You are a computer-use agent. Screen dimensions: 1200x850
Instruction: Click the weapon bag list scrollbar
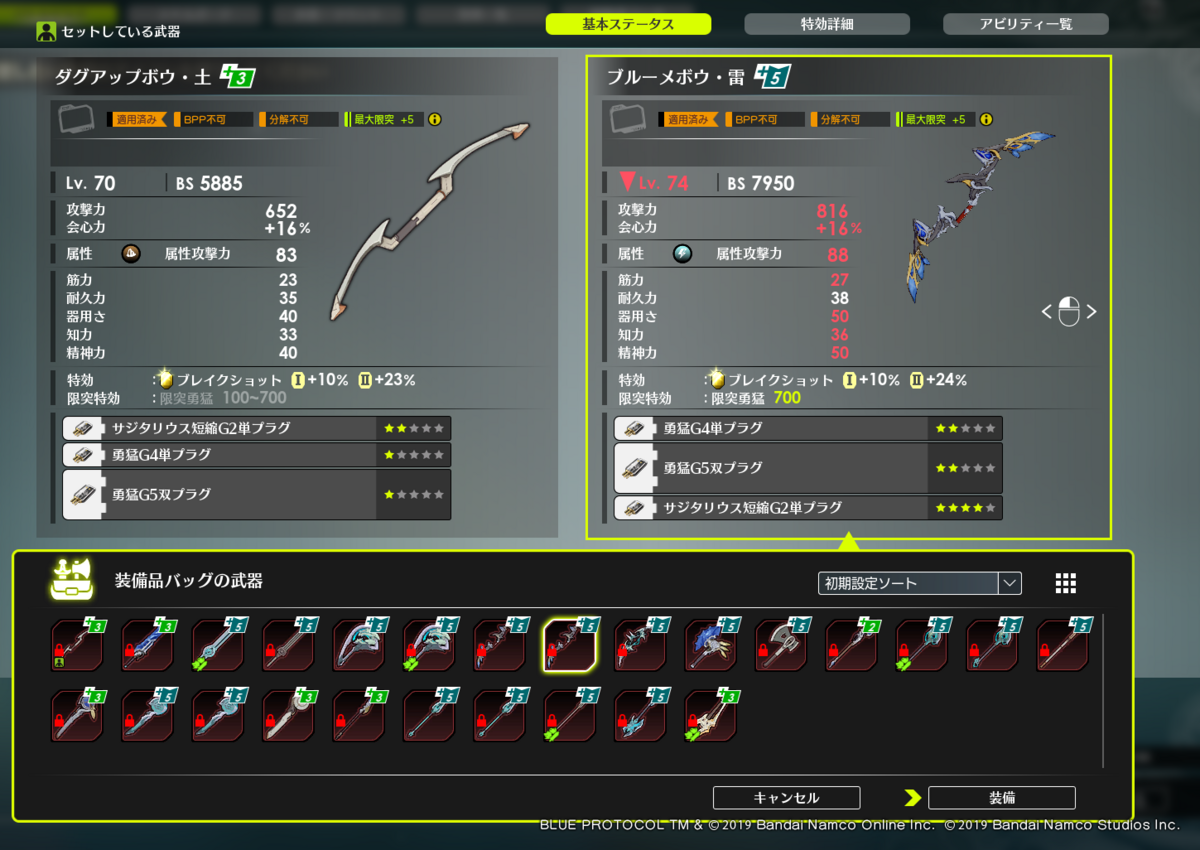pos(1104,690)
